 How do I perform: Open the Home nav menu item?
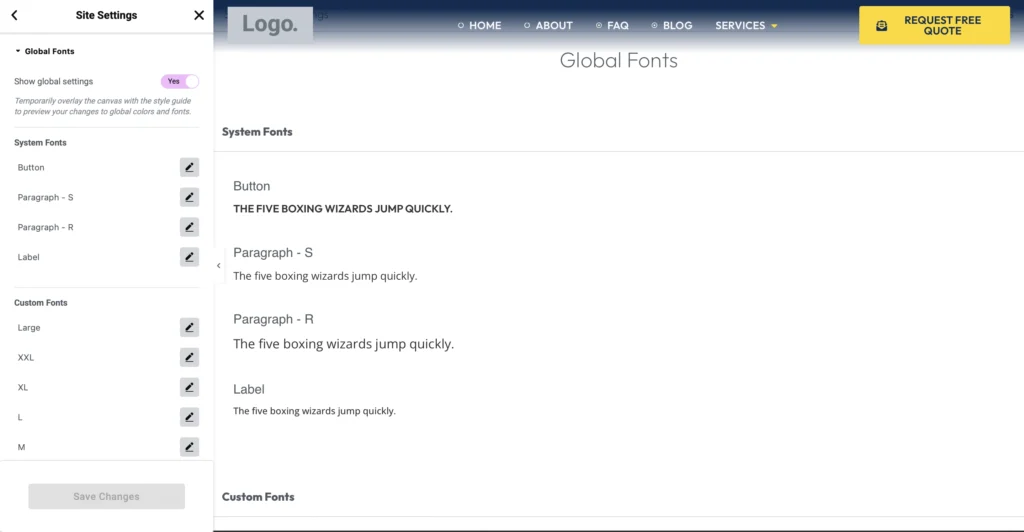479,26
